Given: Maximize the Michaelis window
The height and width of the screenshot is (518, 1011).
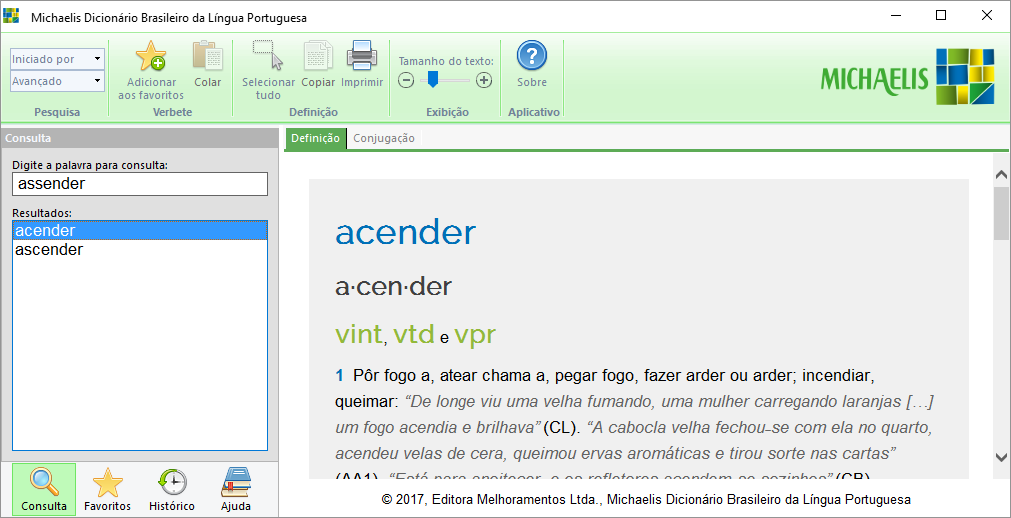Looking at the screenshot, I should [941, 15].
